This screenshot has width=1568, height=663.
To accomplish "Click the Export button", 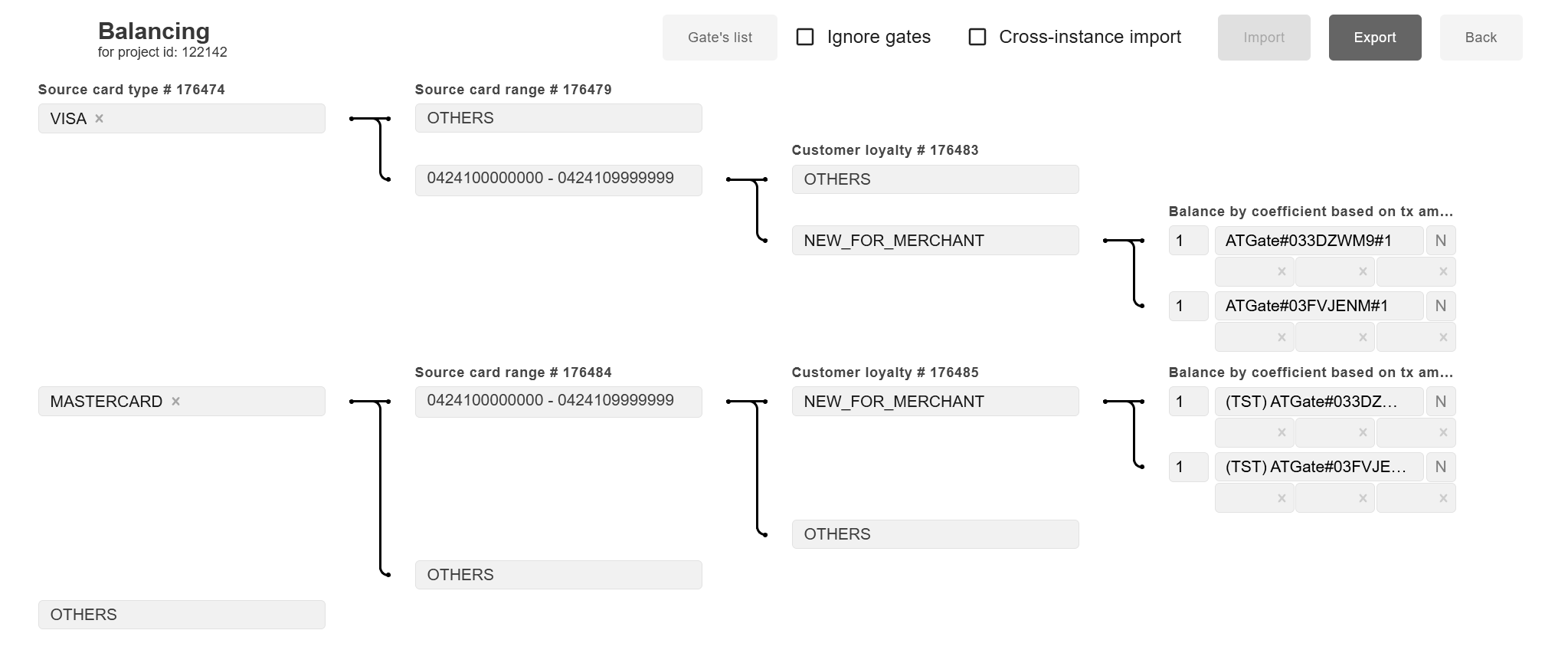I will tap(1374, 38).
